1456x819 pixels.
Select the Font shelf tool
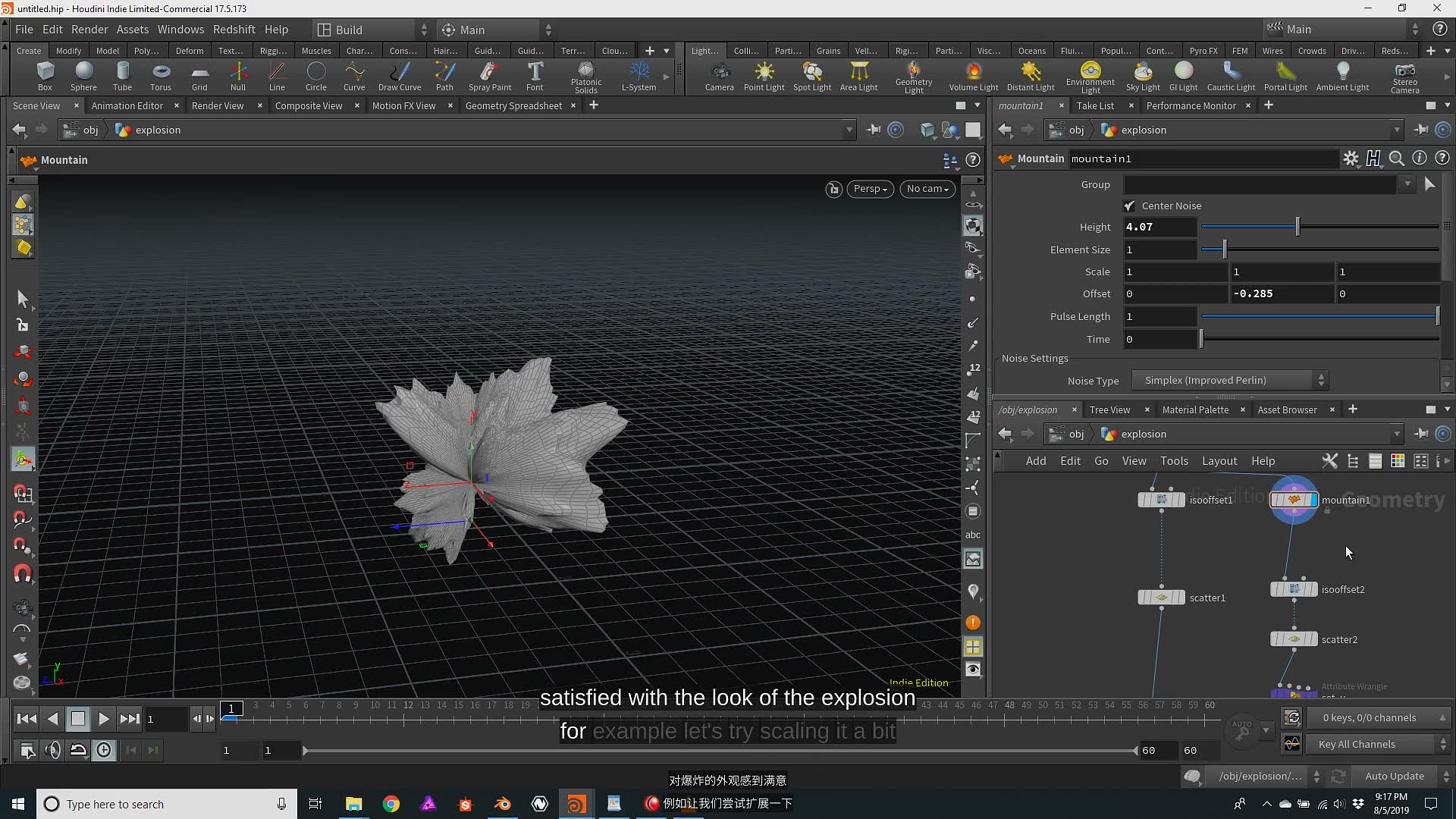tap(535, 77)
